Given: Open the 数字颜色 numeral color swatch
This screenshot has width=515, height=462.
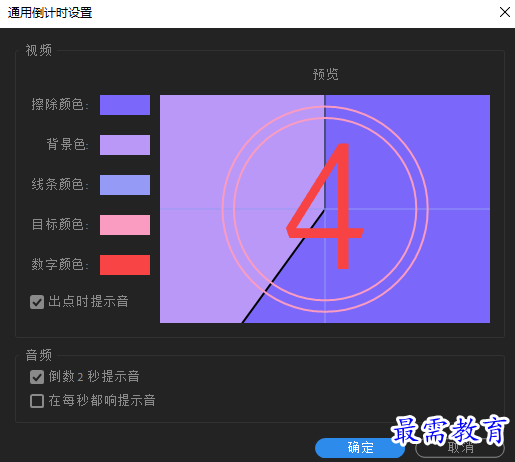Looking at the screenshot, I should (125, 265).
